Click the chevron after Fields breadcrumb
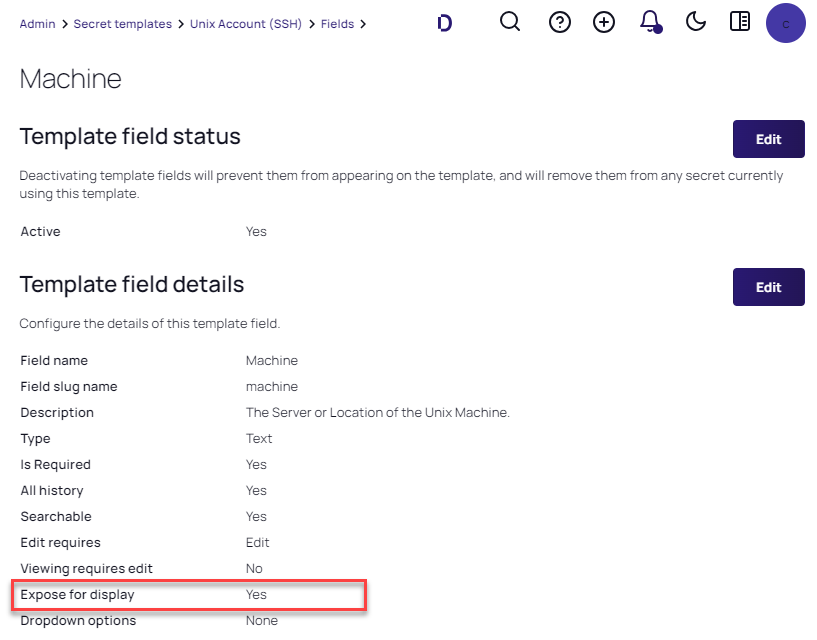The height and width of the screenshot is (640, 817). (x=363, y=24)
